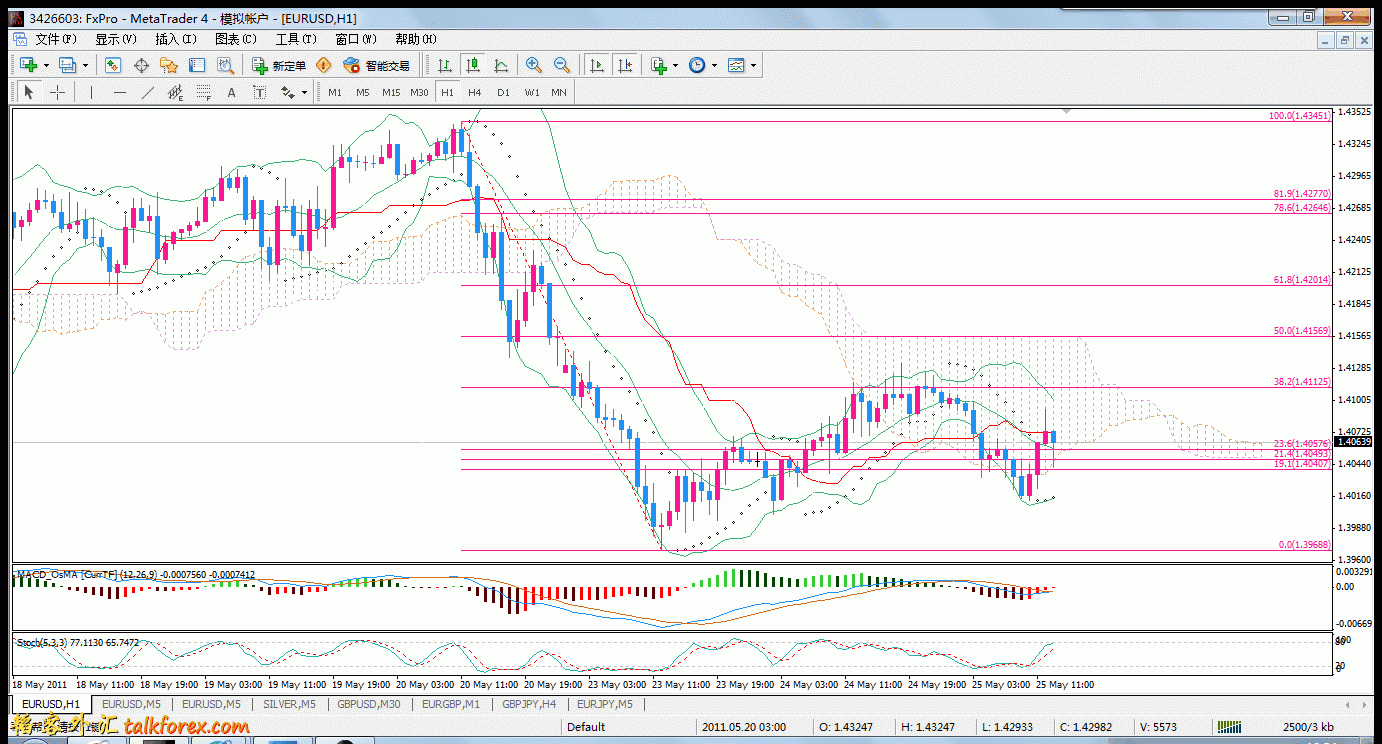The width and height of the screenshot is (1382, 744).
Task: Select the crosshair tool
Action: 58,92
